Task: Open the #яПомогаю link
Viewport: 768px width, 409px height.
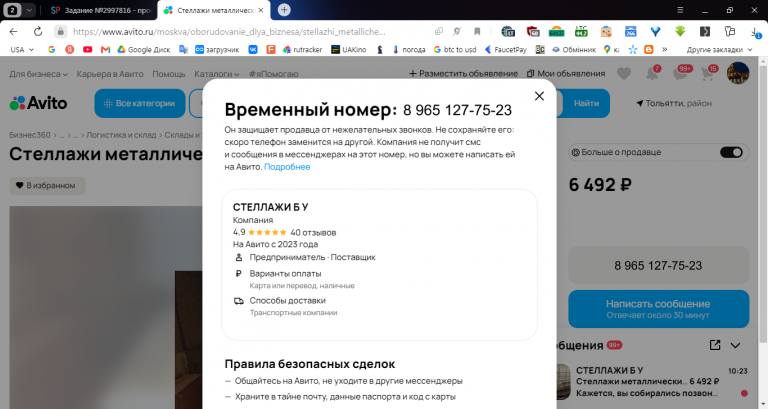Action: coord(273,74)
